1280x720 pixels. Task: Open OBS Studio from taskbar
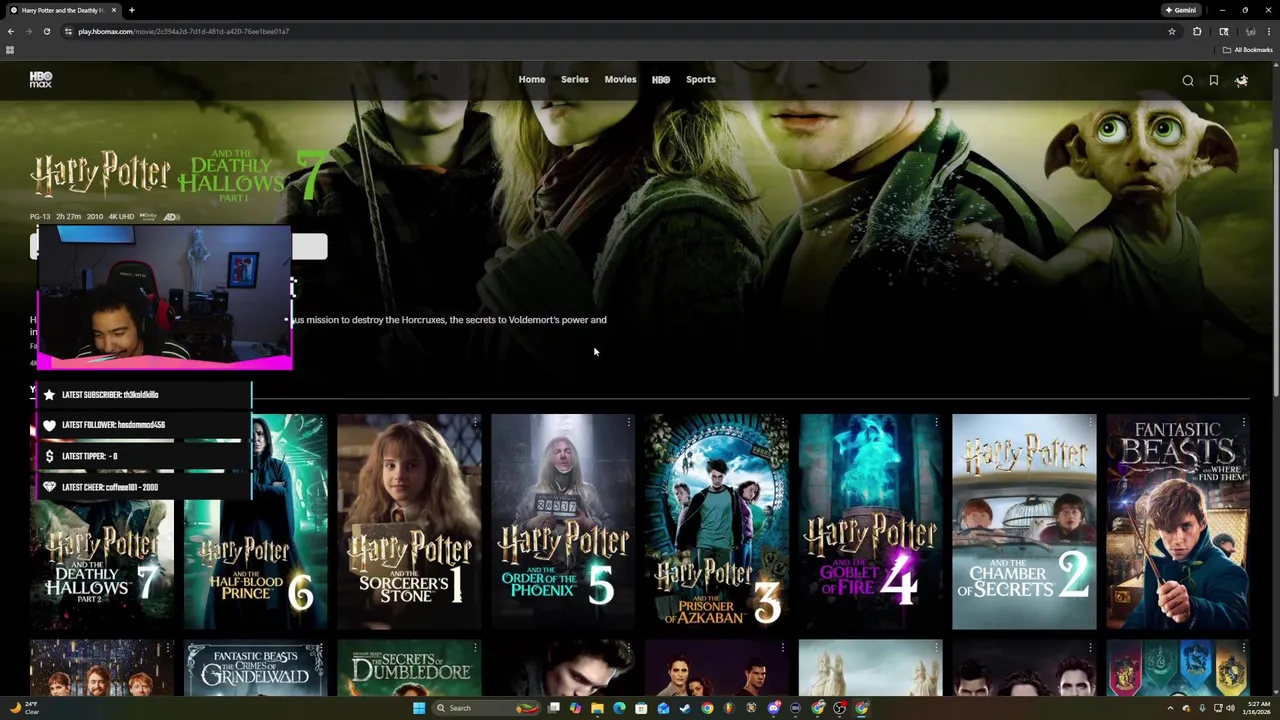click(x=839, y=708)
